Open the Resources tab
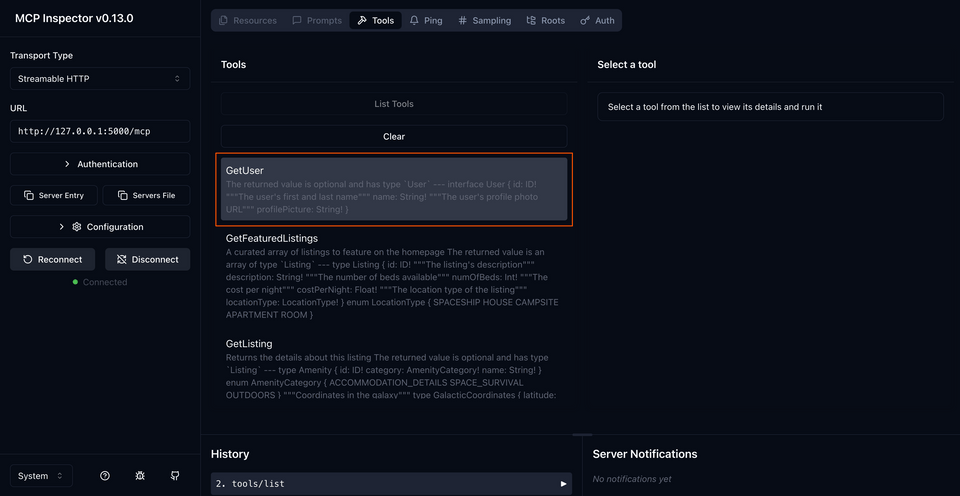 (x=247, y=20)
